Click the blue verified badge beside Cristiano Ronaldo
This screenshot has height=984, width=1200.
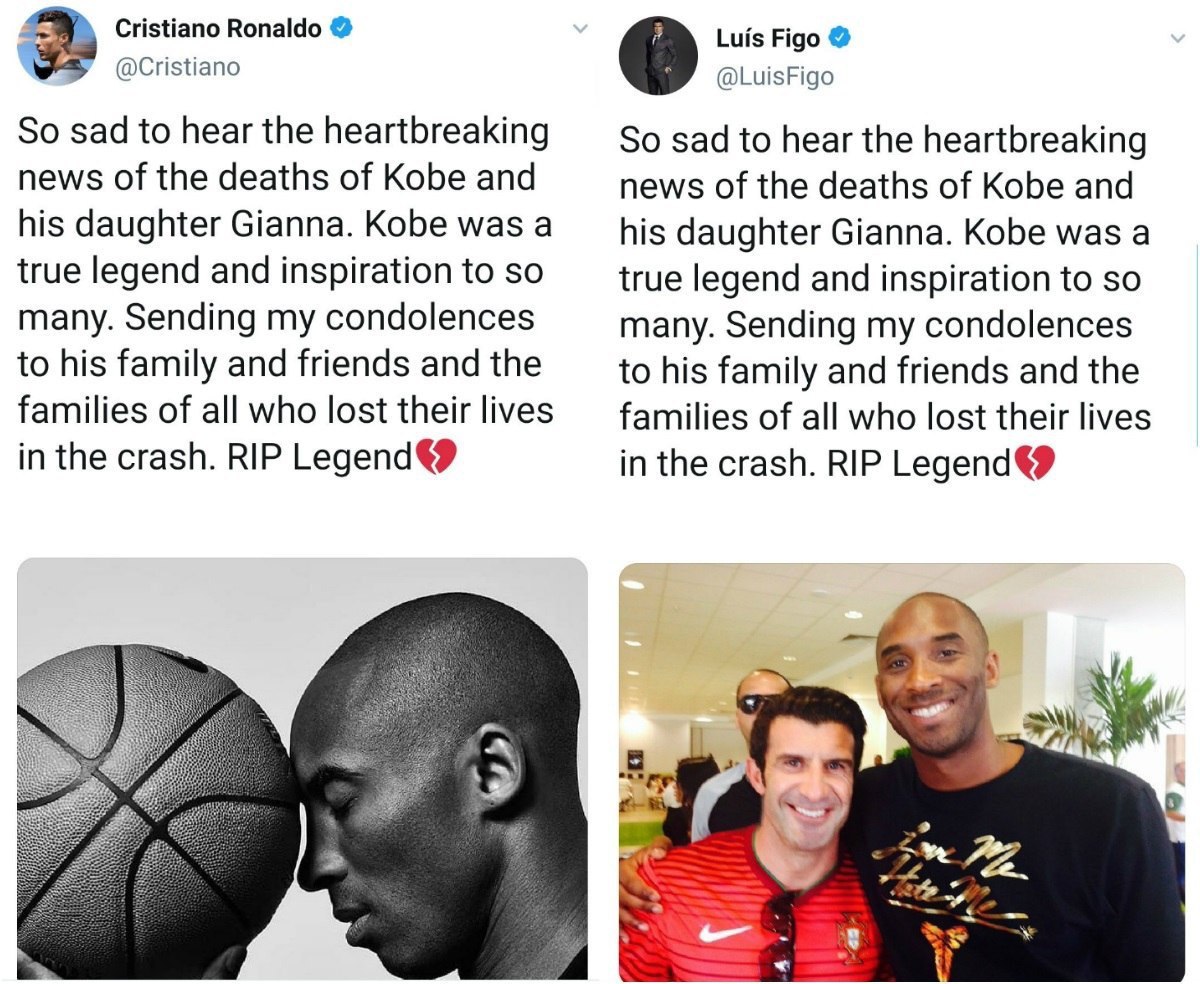(x=341, y=28)
